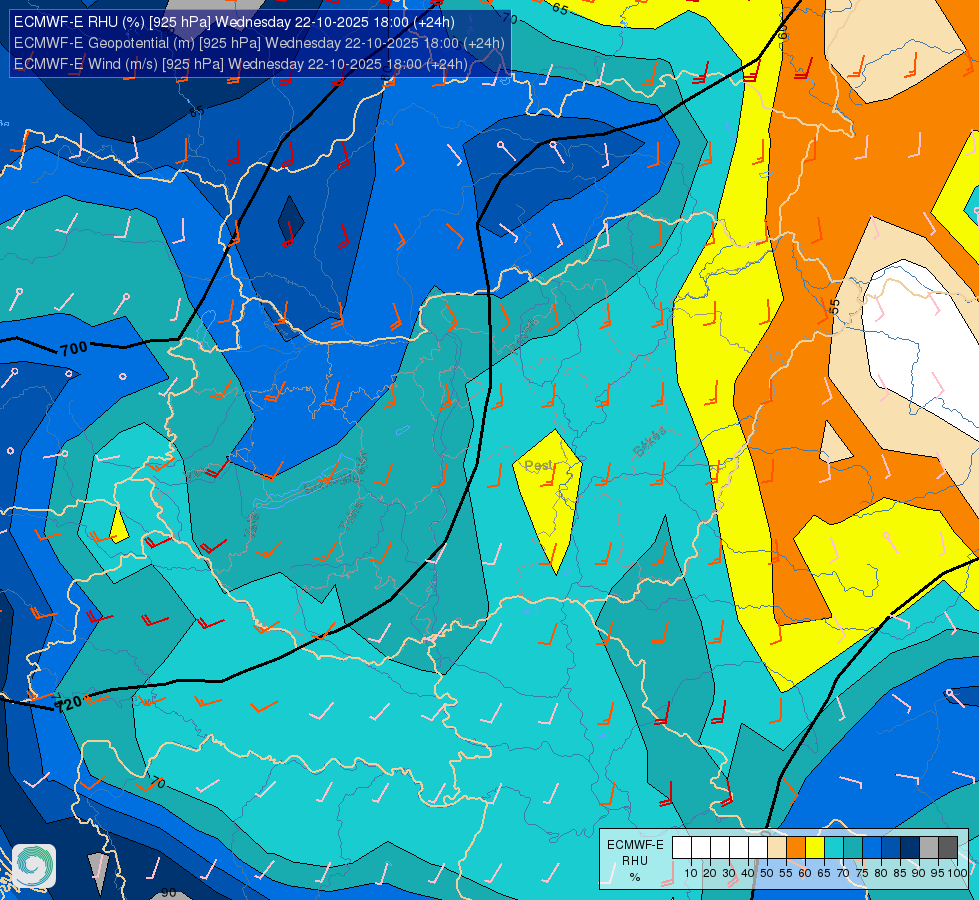Click the 700 geopotential contour label
979x900 pixels.
click(74, 349)
